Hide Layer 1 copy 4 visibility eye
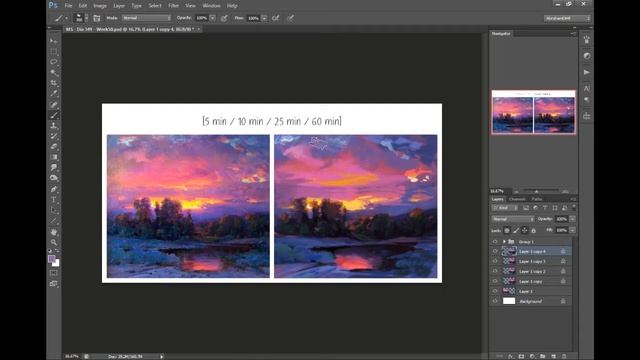The width and height of the screenshot is (640, 360). click(495, 251)
